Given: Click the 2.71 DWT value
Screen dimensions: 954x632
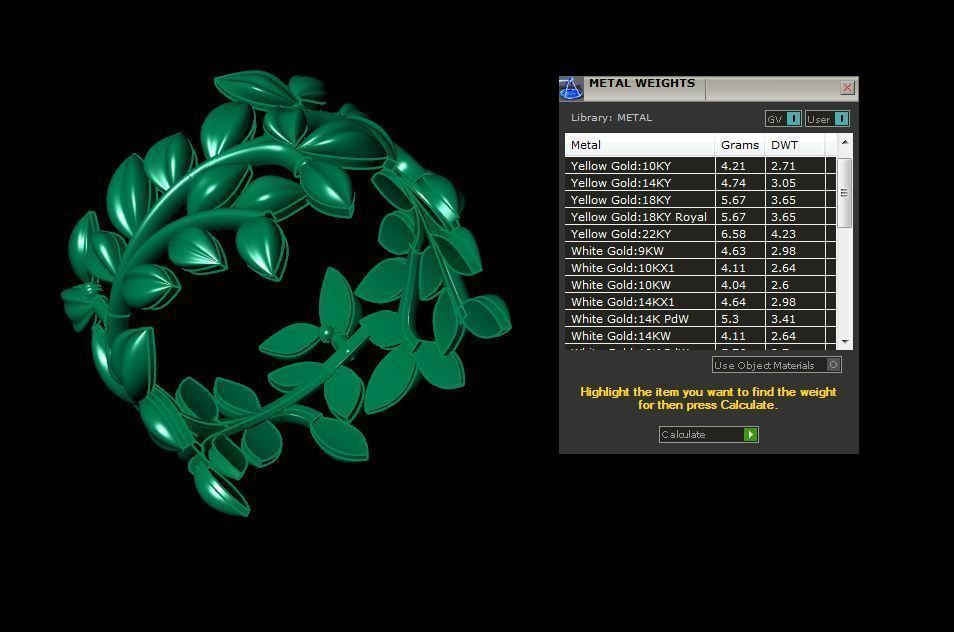Looking at the screenshot, I should 783,166.
